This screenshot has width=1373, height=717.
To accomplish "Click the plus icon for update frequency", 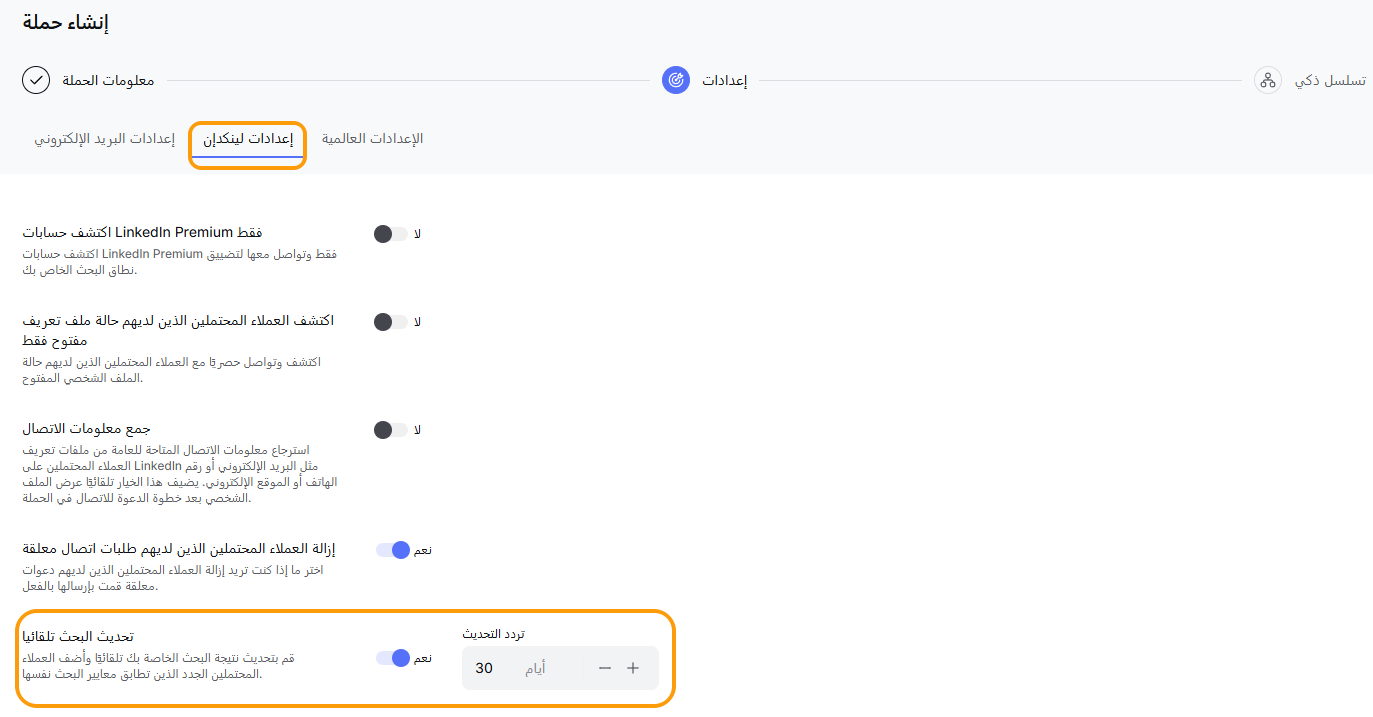I will coord(633,668).
